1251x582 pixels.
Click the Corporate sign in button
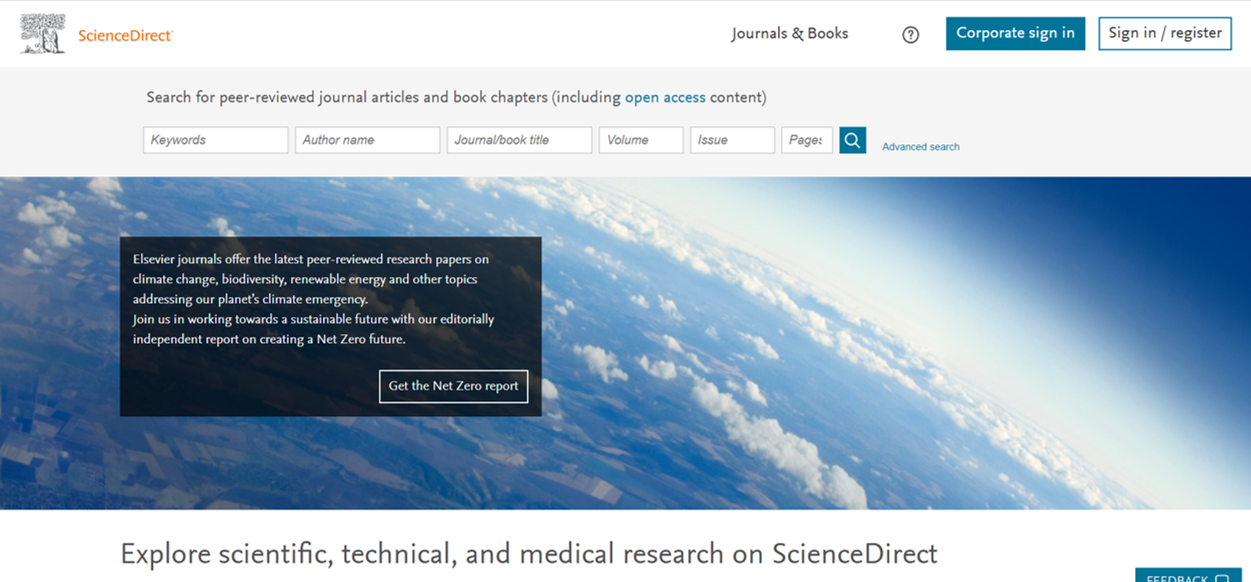[1015, 33]
